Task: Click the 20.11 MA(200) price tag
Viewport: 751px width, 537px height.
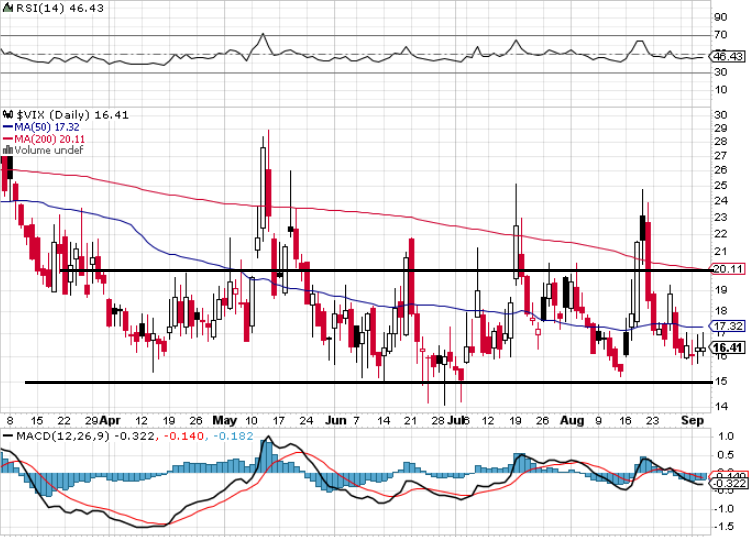Action: [726, 269]
